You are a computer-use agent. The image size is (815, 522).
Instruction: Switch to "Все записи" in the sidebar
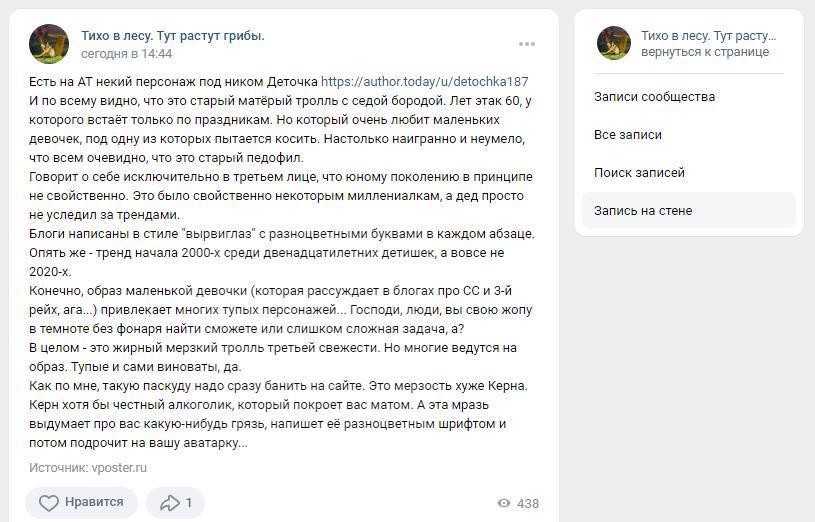pos(627,135)
